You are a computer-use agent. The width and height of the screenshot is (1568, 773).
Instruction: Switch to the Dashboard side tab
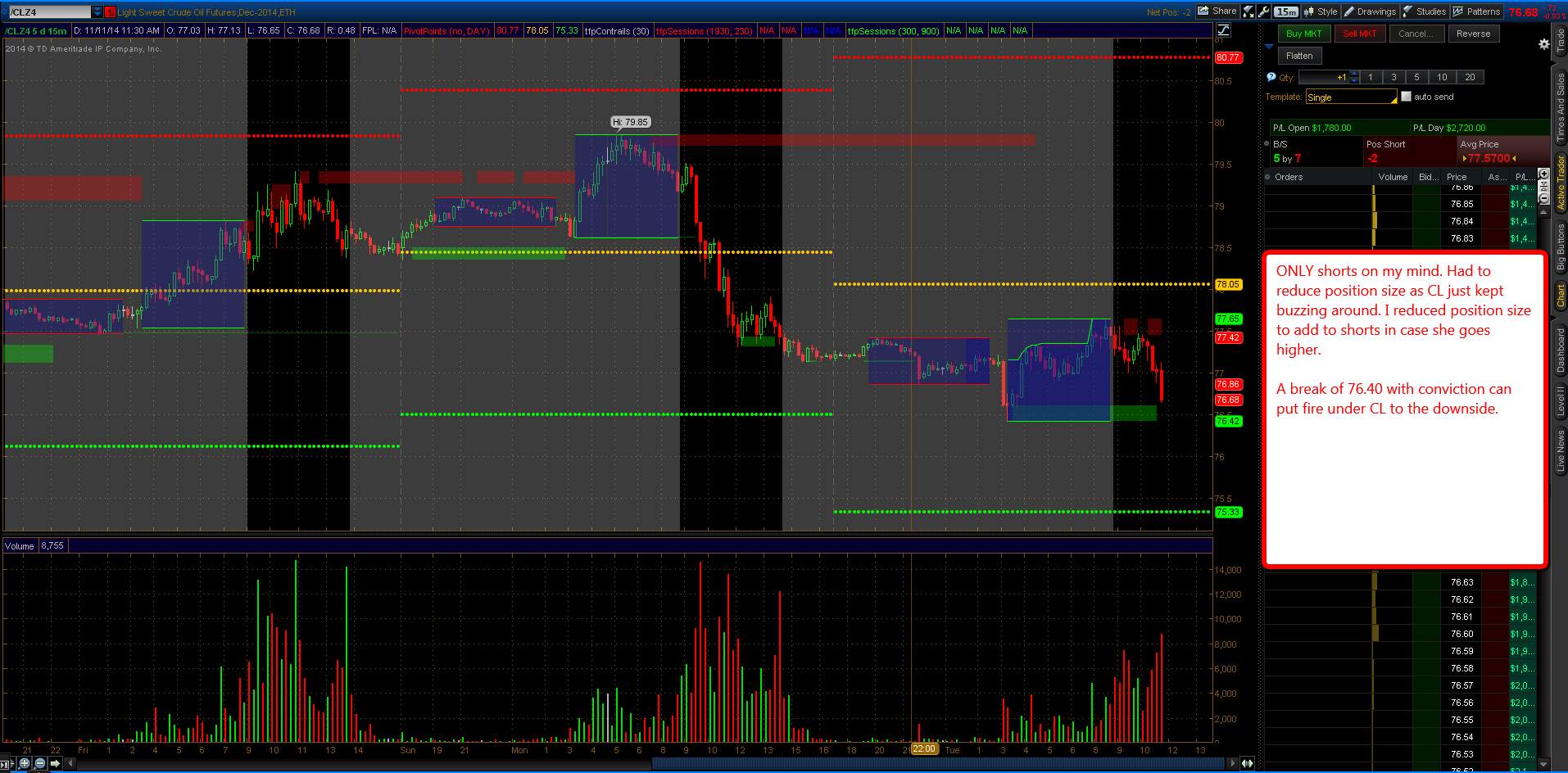coord(1560,350)
